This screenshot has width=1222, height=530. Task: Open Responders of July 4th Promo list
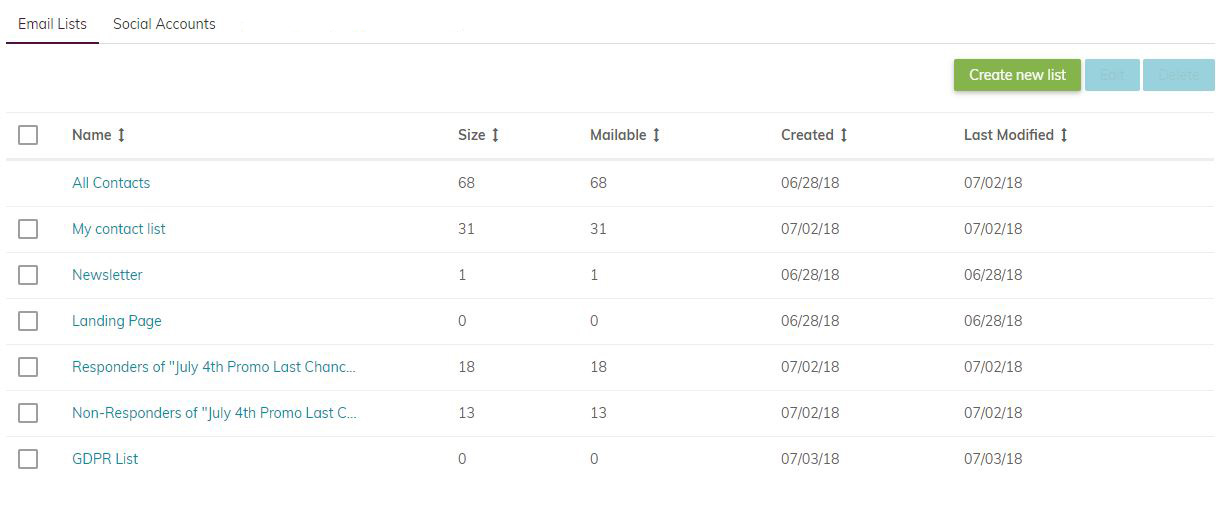point(214,367)
